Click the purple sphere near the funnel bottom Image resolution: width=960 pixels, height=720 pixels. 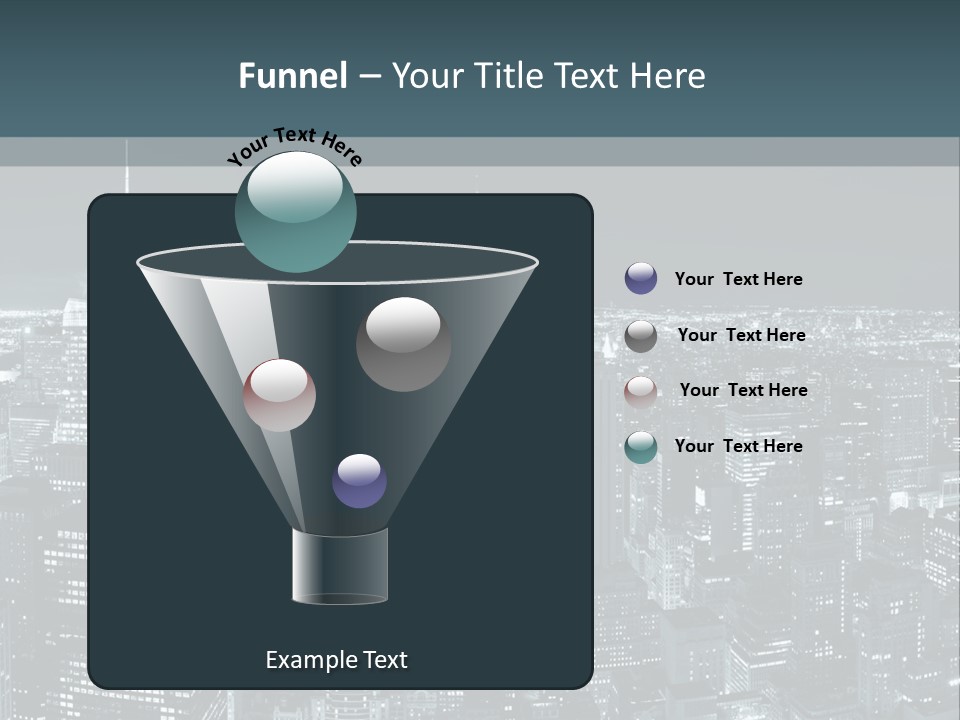[359, 481]
